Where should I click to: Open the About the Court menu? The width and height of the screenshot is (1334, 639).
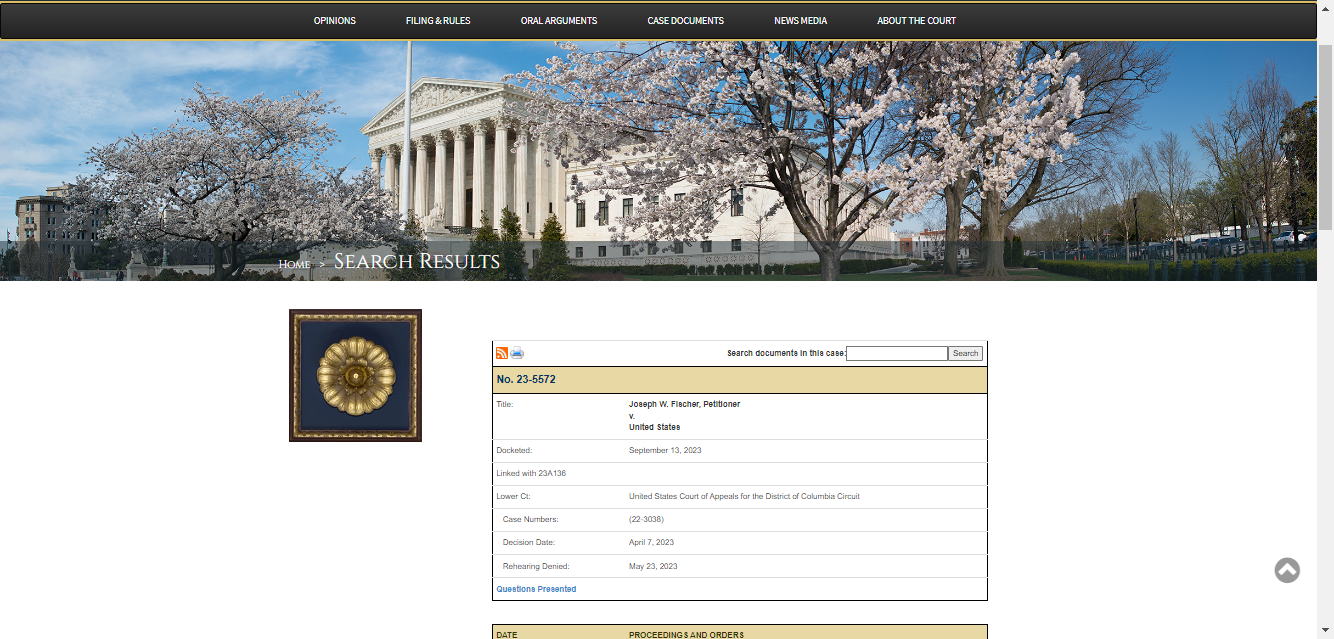click(x=917, y=21)
